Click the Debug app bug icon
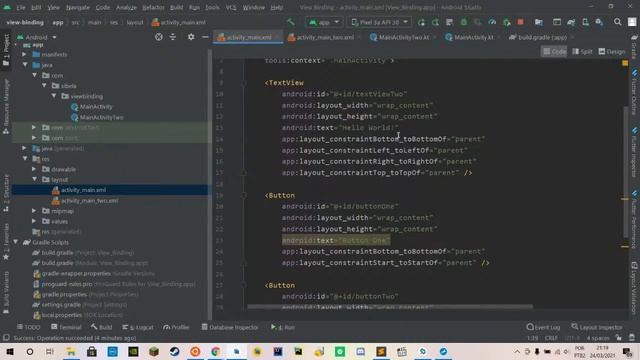Image resolution: width=640 pixels, height=360 pixels. pyautogui.click(x=464, y=22)
